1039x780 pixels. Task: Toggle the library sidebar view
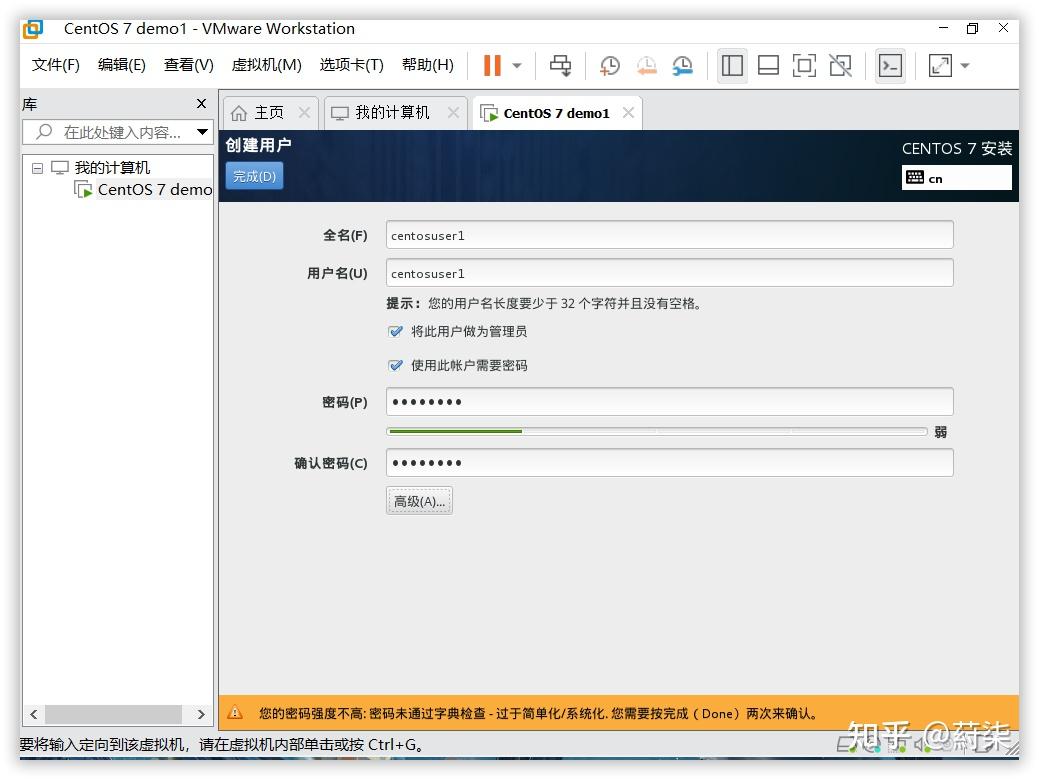732,65
